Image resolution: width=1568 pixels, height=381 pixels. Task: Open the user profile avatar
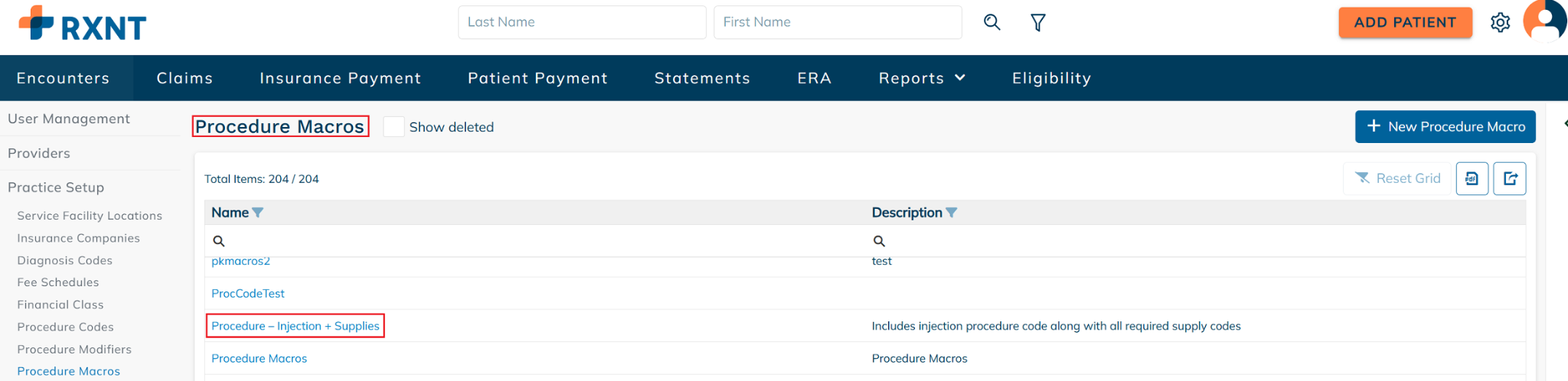1544,21
